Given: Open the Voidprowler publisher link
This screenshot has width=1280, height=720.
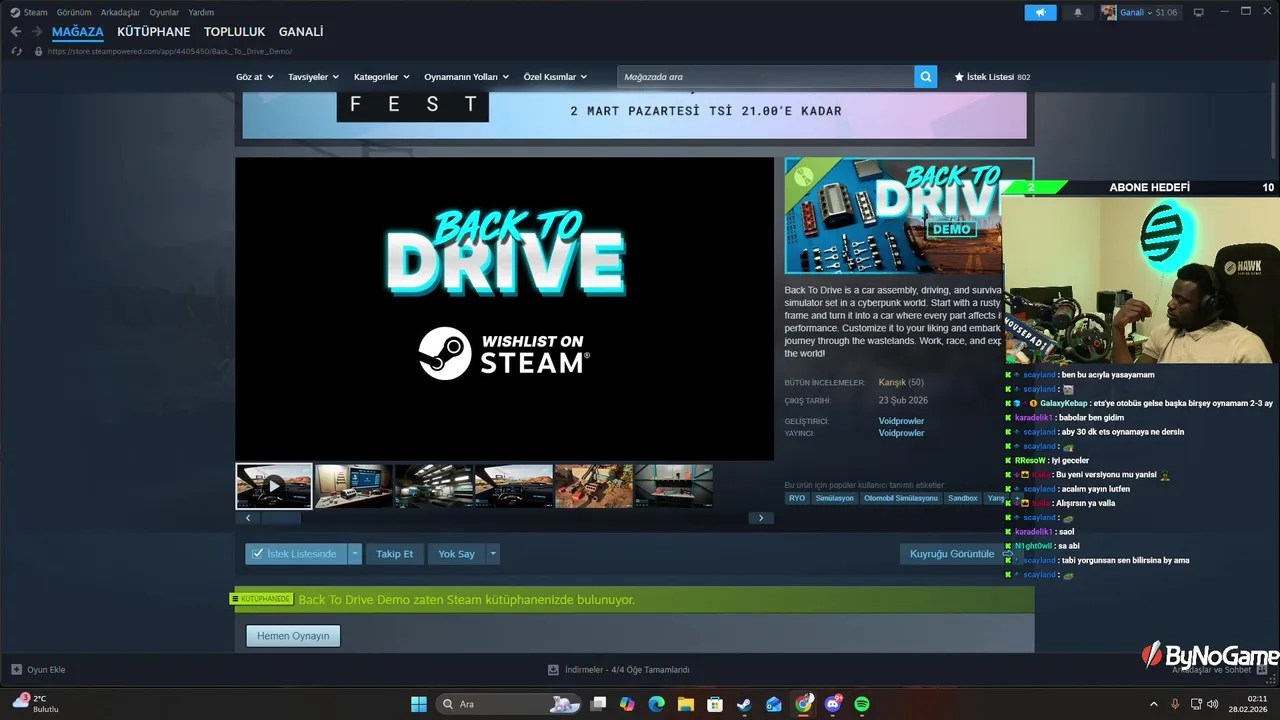Looking at the screenshot, I should (901, 433).
